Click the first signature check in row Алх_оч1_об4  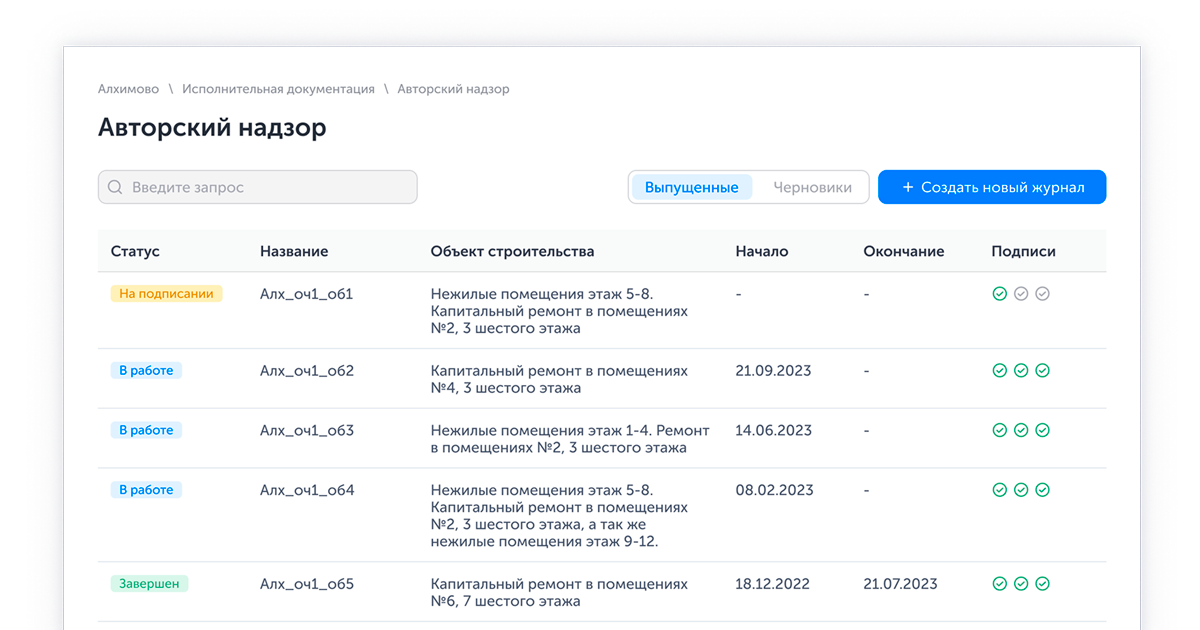[999, 490]
